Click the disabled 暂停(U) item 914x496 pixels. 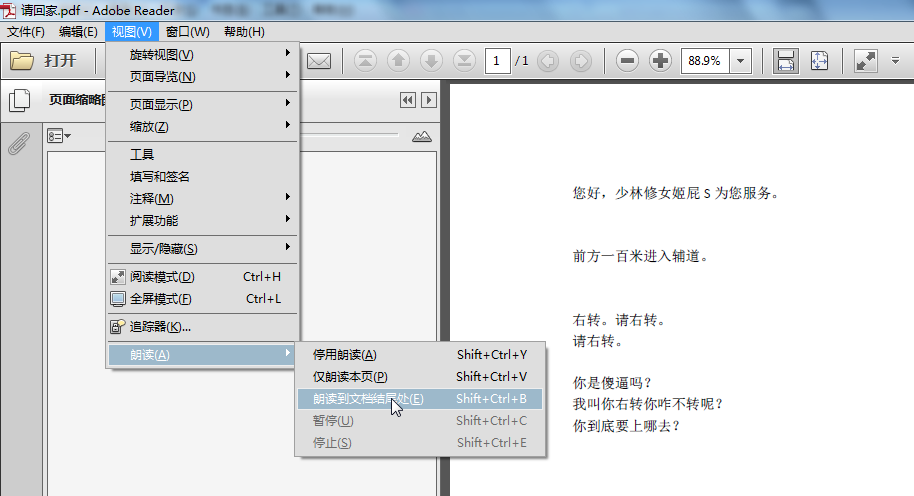click(x=420, y=421)
